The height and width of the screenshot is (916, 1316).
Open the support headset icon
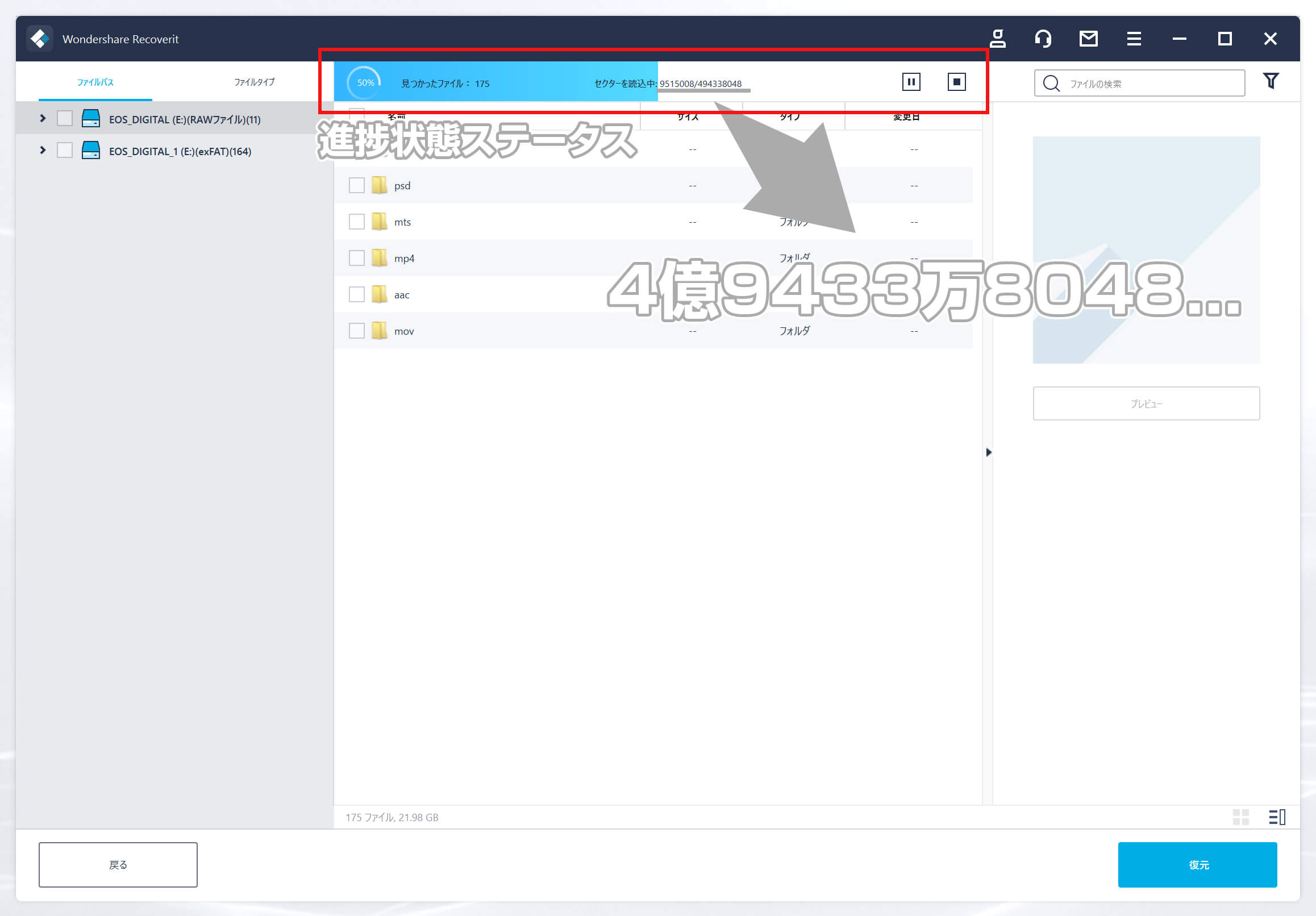click(x=1043, y=39)
